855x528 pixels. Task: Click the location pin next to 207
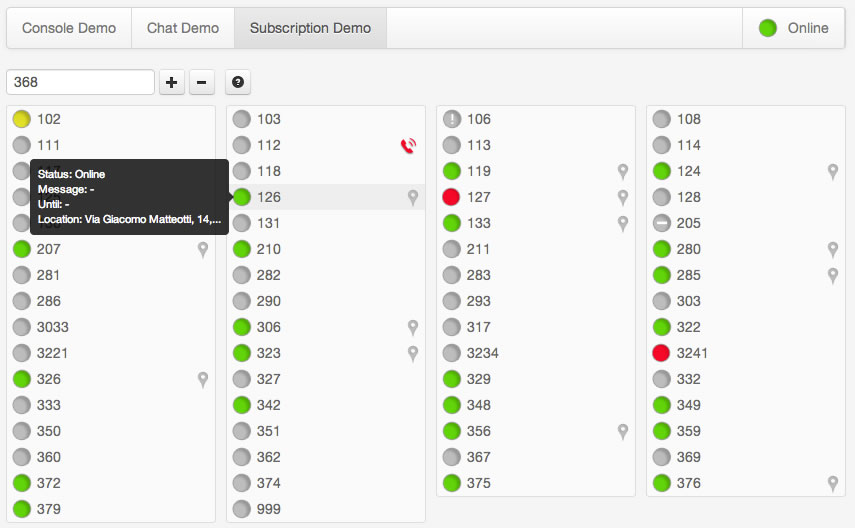click(x=203, y=250)
